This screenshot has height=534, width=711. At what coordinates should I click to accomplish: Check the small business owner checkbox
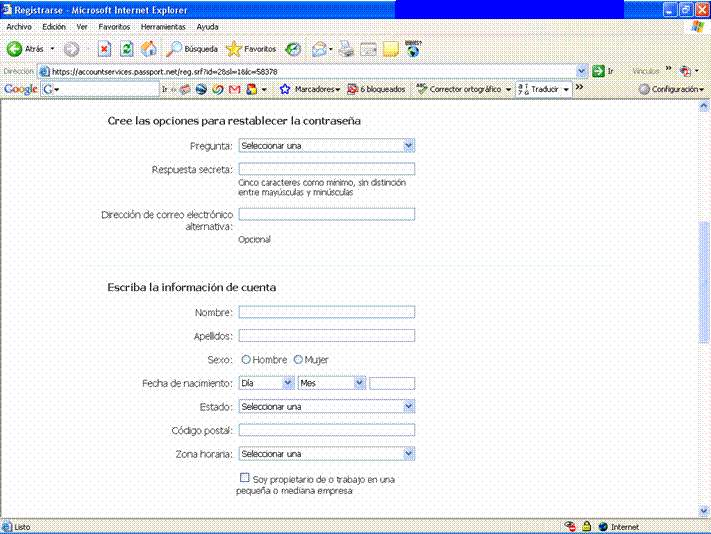coord(245,479)
